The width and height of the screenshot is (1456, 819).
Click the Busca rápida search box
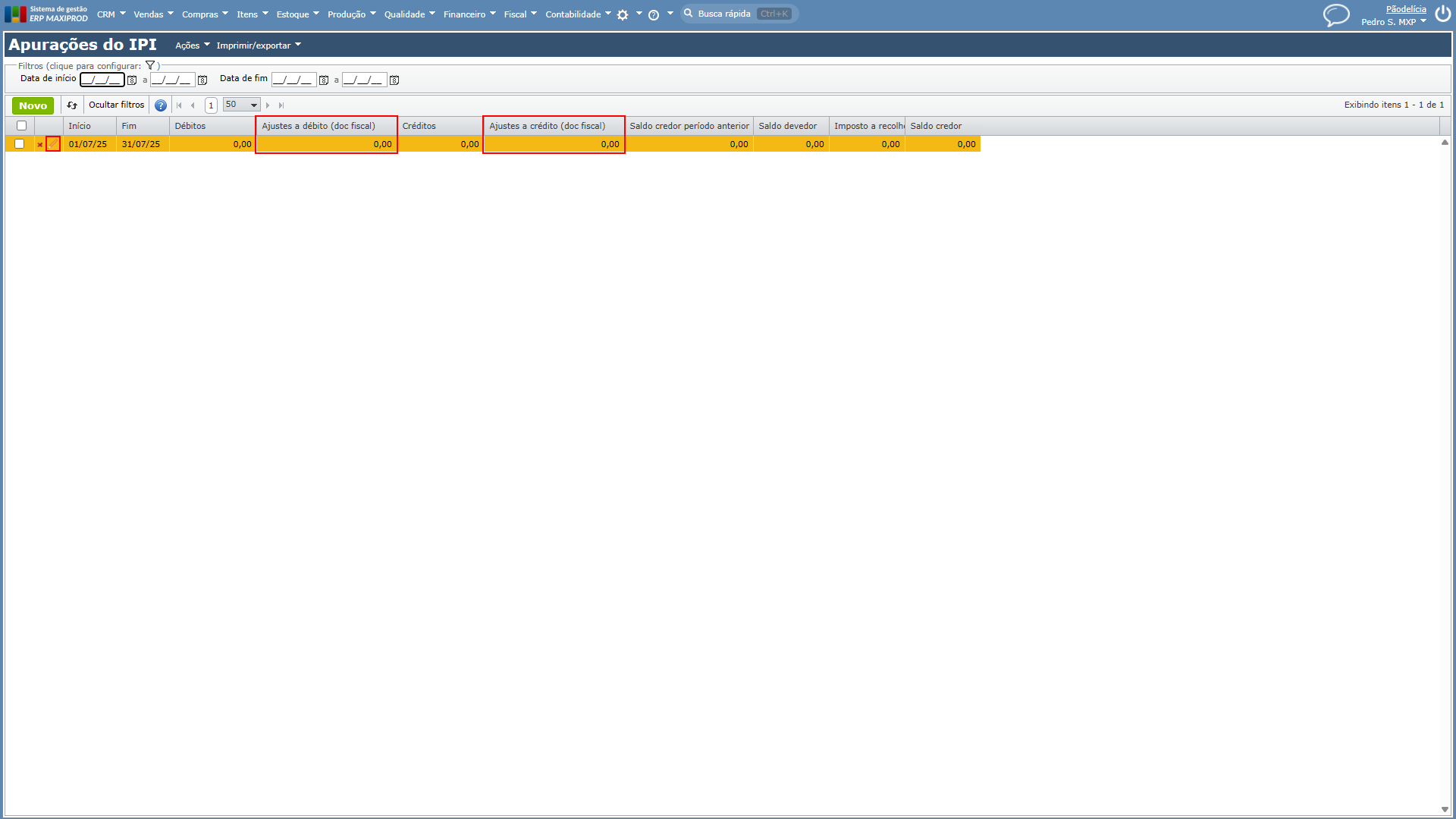739,14
